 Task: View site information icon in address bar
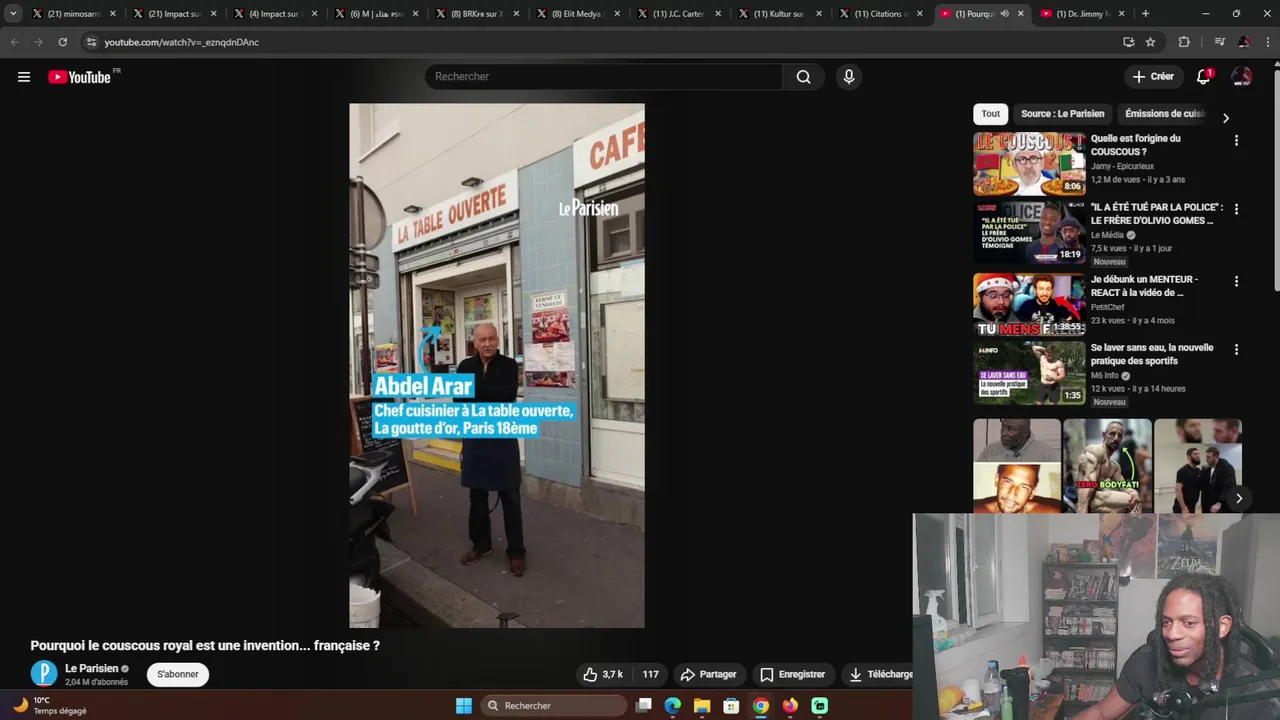pos(91,42)
